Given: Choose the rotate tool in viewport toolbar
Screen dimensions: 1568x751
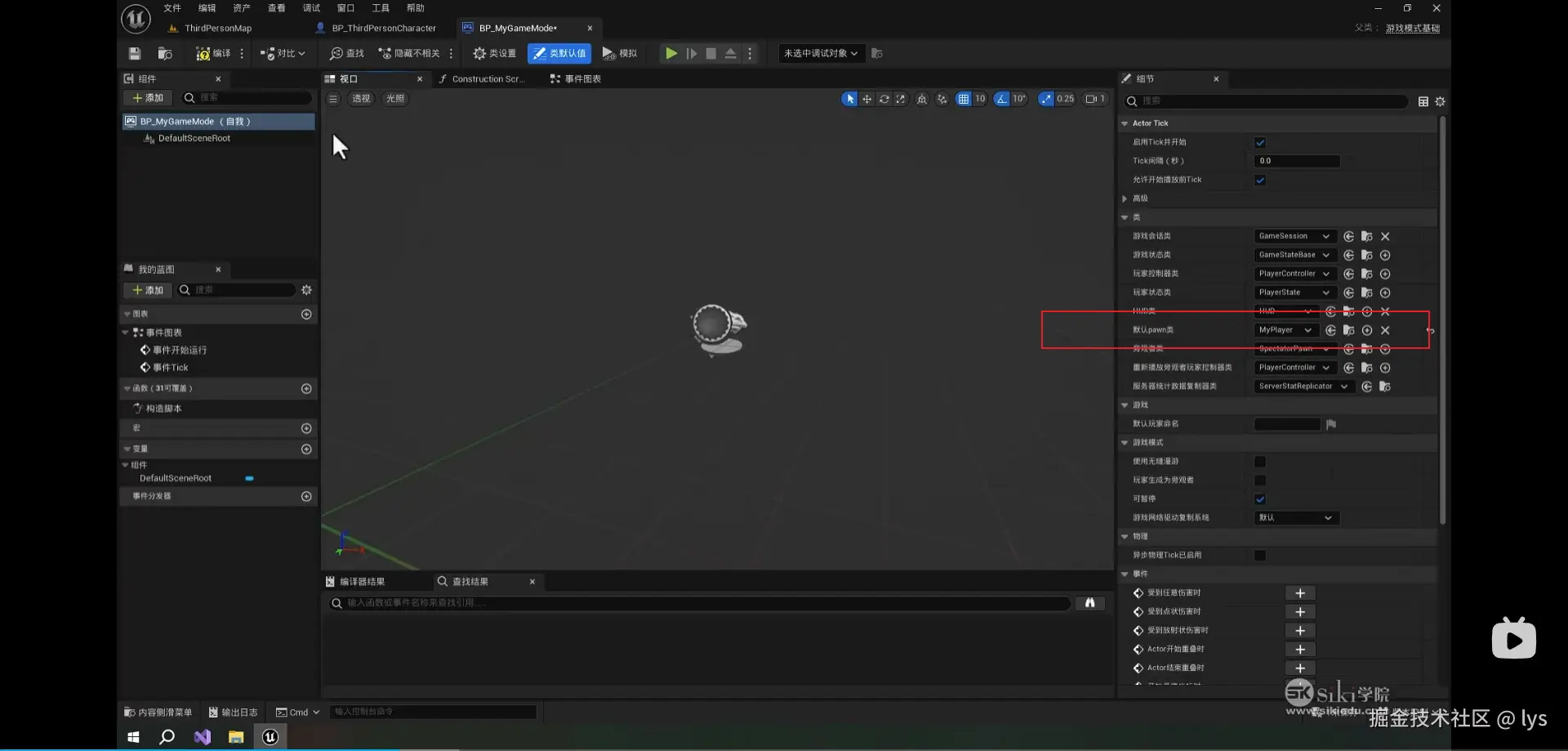Looking at the screenshot, I should (884, 99).
